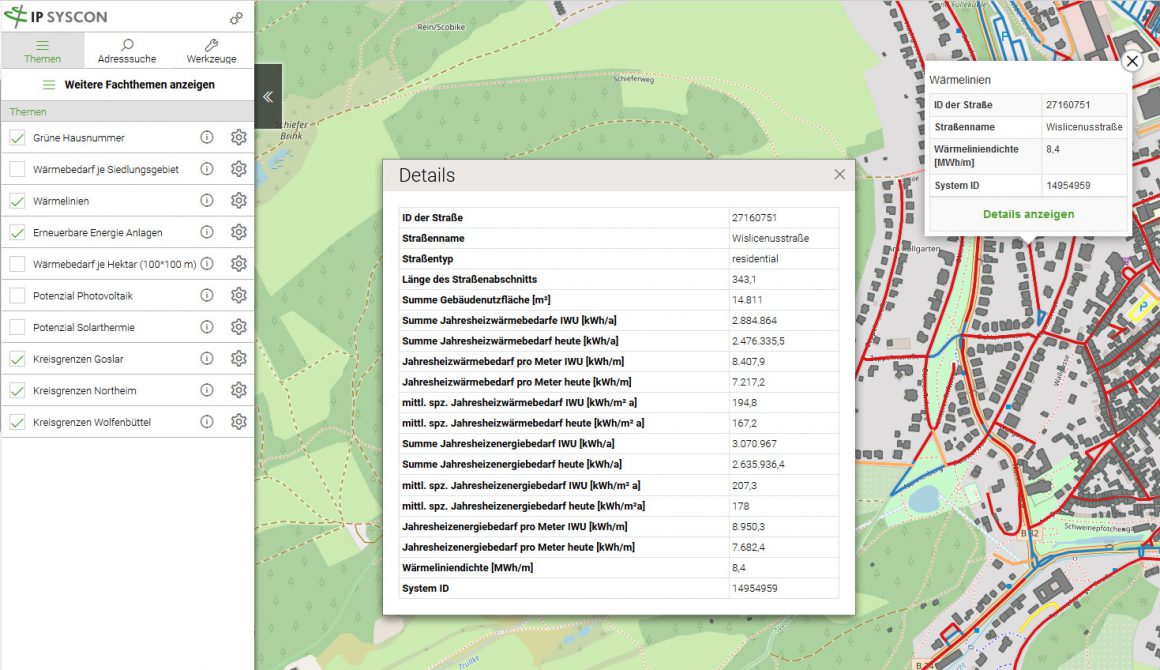Image resolution: width=1160 pixels, height=670 pixels.
Task: Click the link icon in header
Action: [236, 18]
